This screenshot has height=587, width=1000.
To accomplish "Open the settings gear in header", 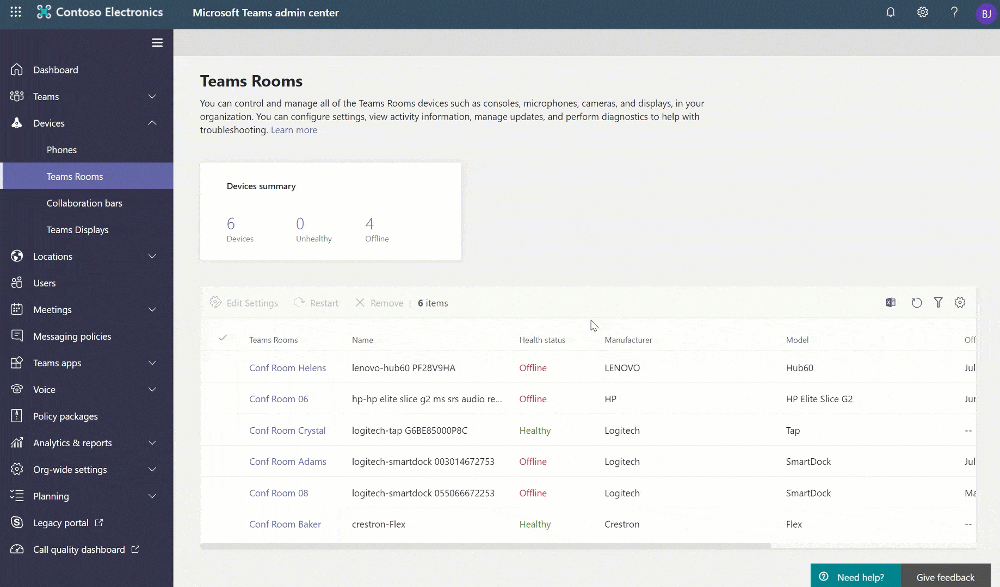I will tap(922, 13).
